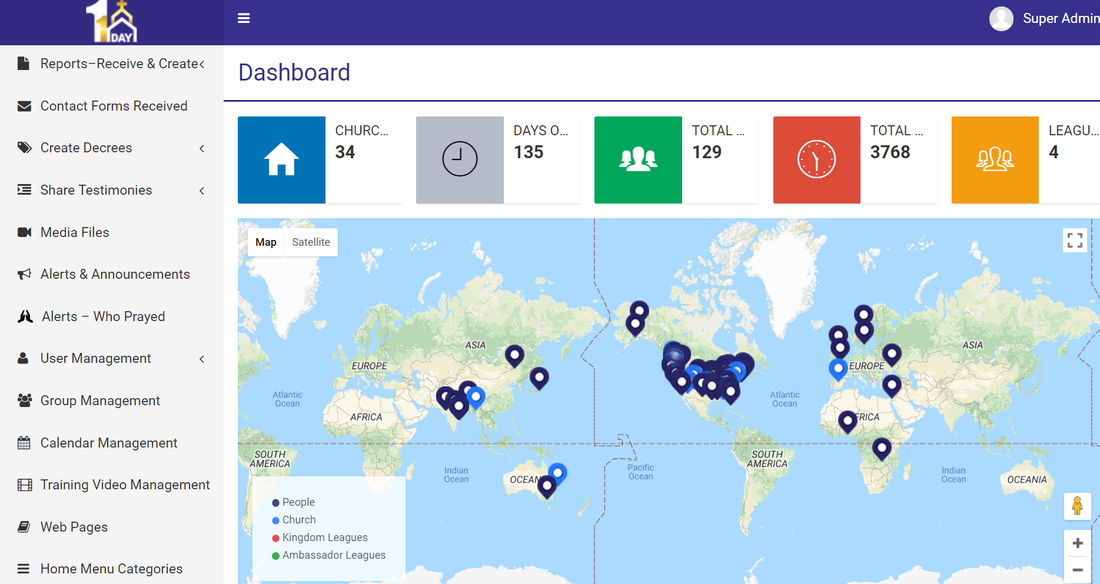Viewport: 1100px width, 584px height.
Task: Click the blue house Churches tile icon
Action: (x=281, y=160)
